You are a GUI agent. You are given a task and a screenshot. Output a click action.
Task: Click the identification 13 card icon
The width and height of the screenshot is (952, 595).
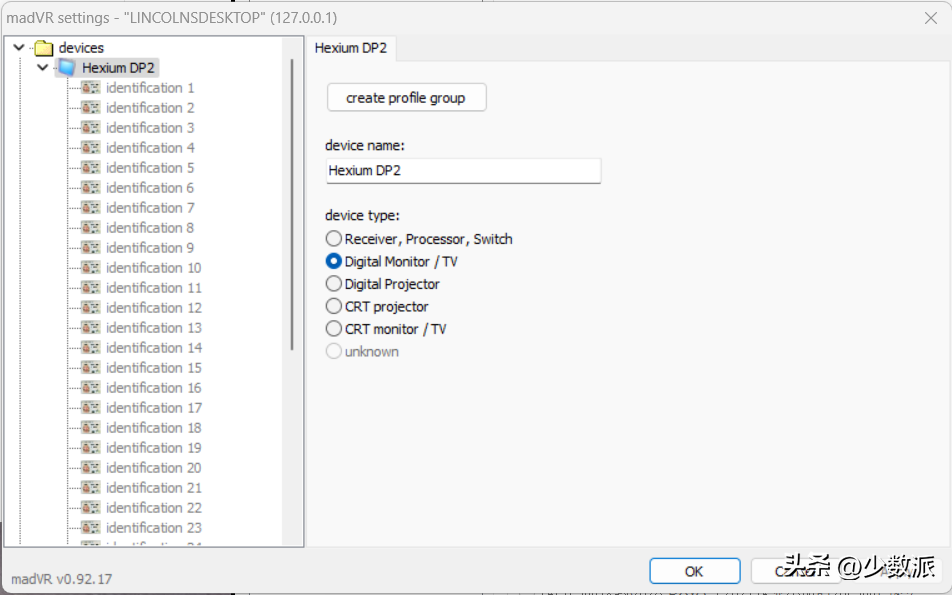91,328
